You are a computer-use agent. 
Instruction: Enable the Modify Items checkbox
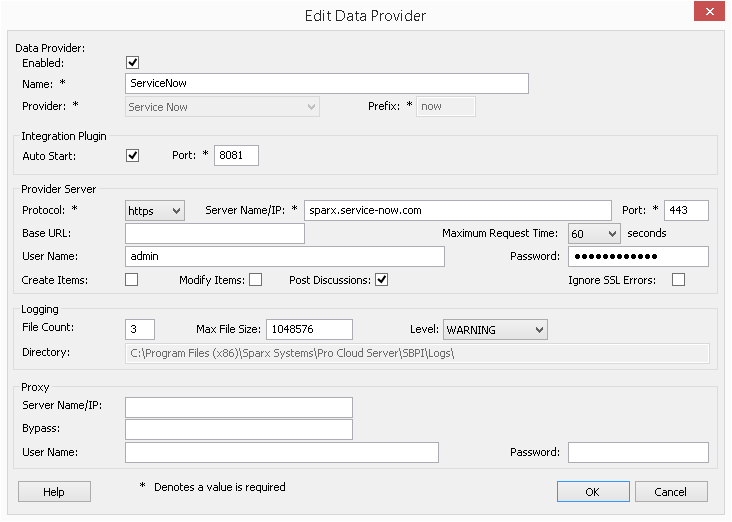tap(255, 280)
